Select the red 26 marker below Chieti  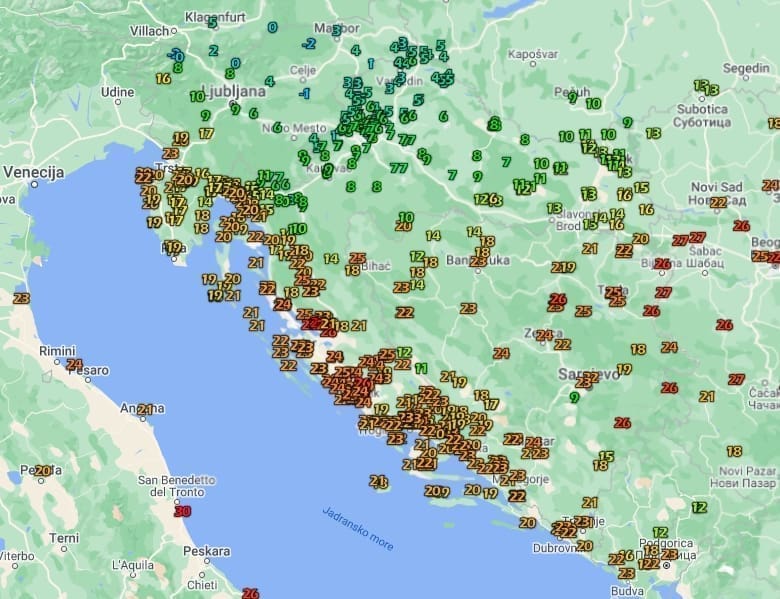click(250, 593)
